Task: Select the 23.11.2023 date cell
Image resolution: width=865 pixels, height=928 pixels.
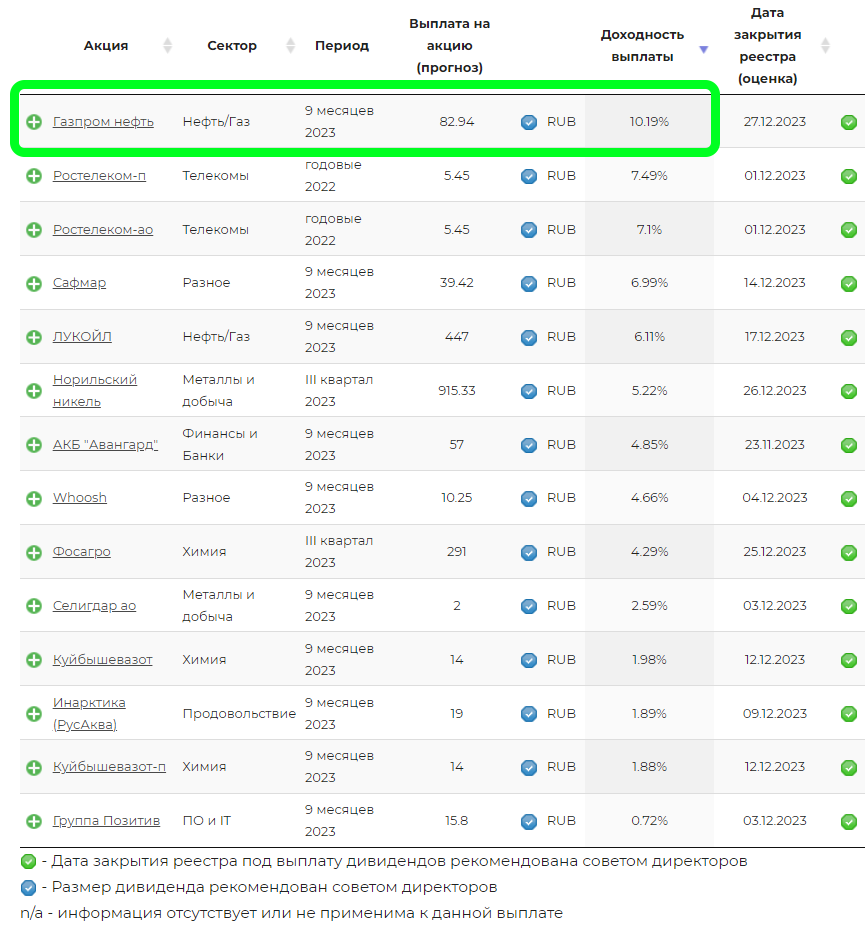Action: pos(774,444)
